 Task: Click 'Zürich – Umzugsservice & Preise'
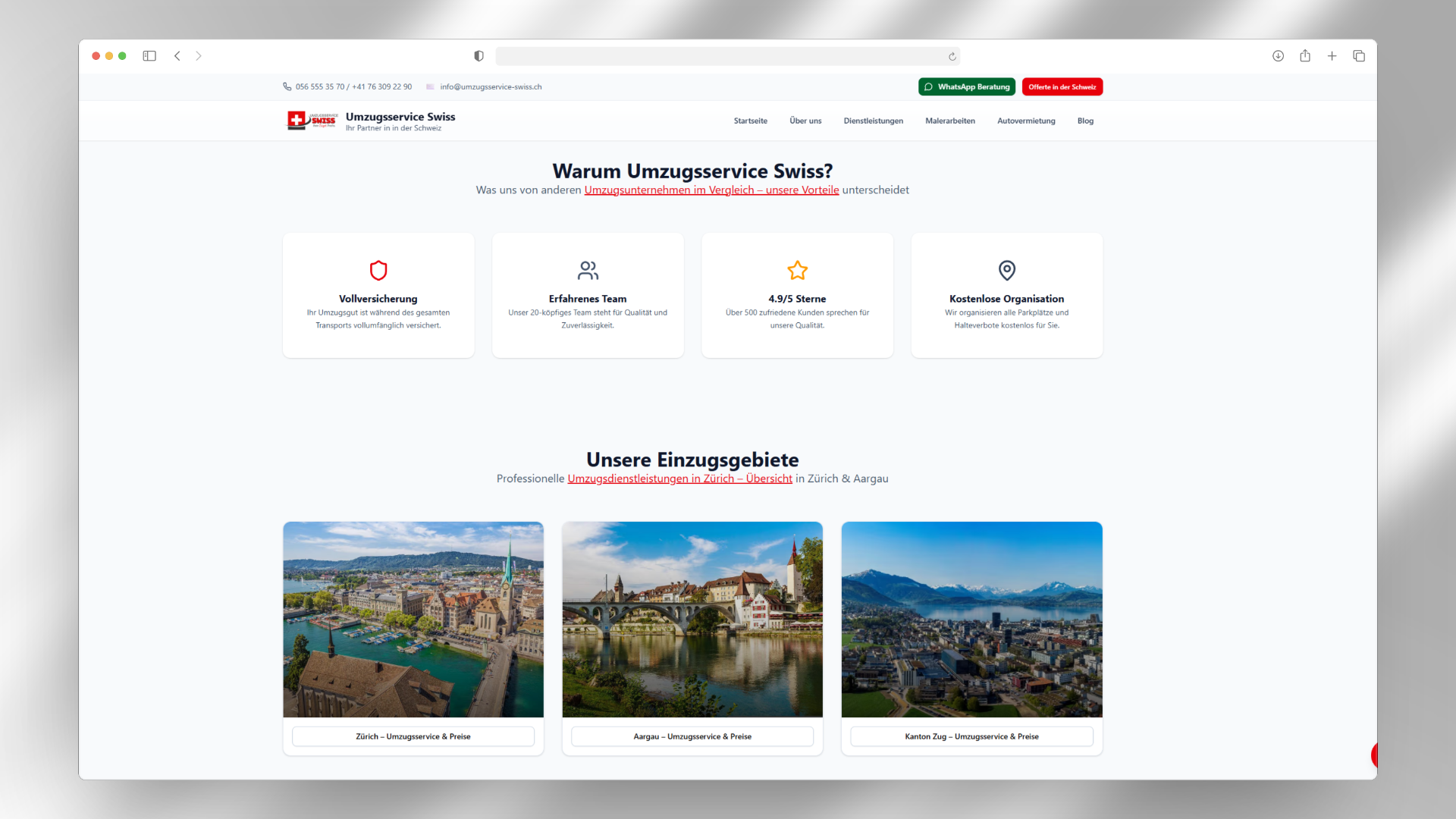(413, 736)
